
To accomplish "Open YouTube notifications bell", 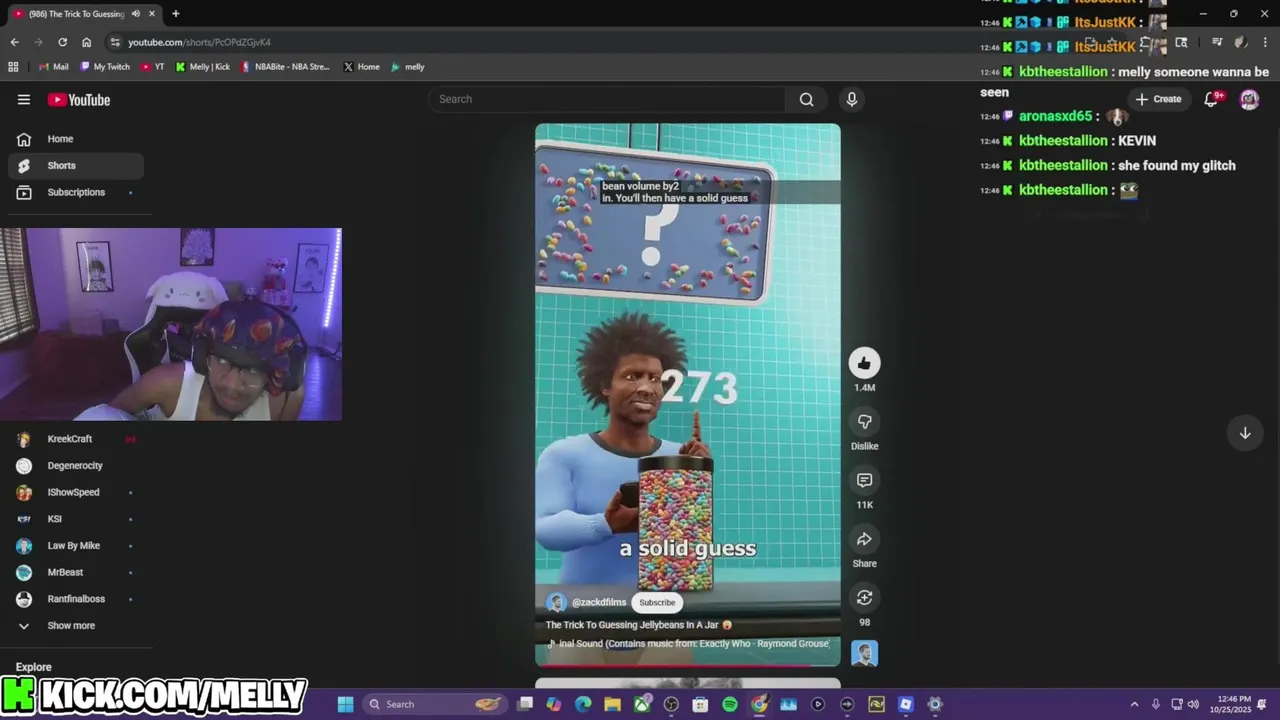I will pyautogui.click(x=1212, y=99).
